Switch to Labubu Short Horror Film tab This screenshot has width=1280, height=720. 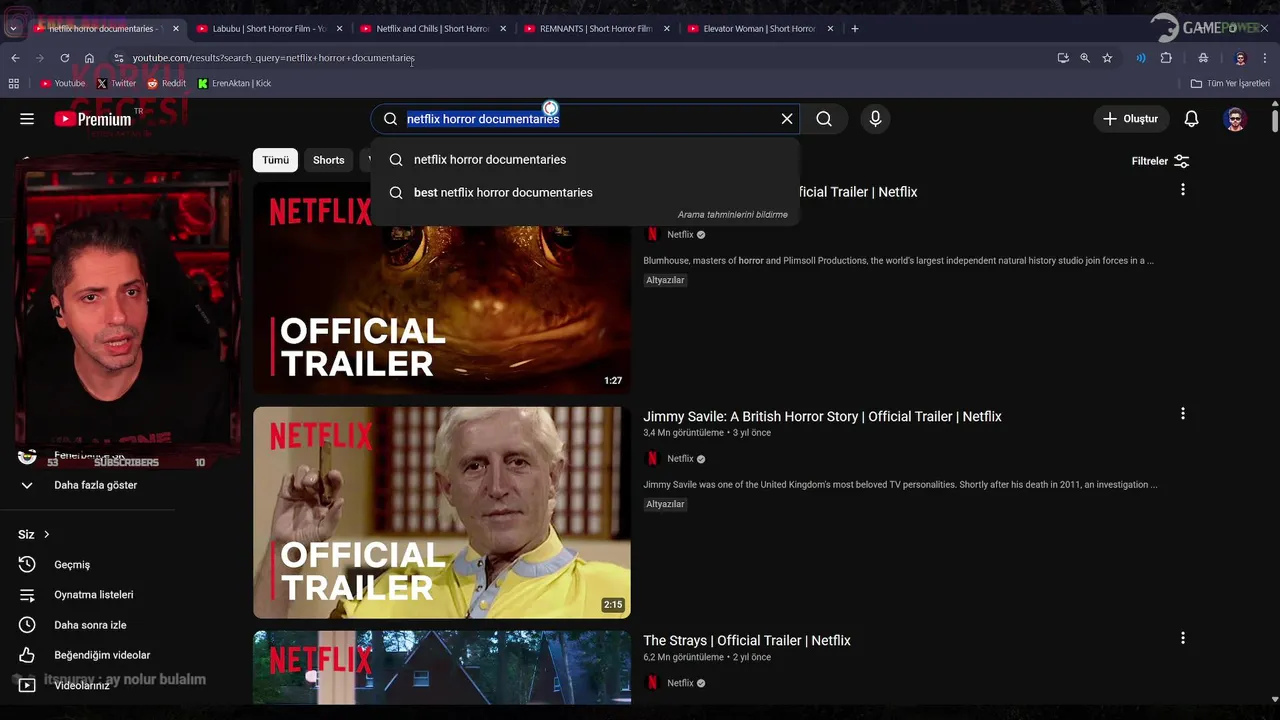pos(269,29)
